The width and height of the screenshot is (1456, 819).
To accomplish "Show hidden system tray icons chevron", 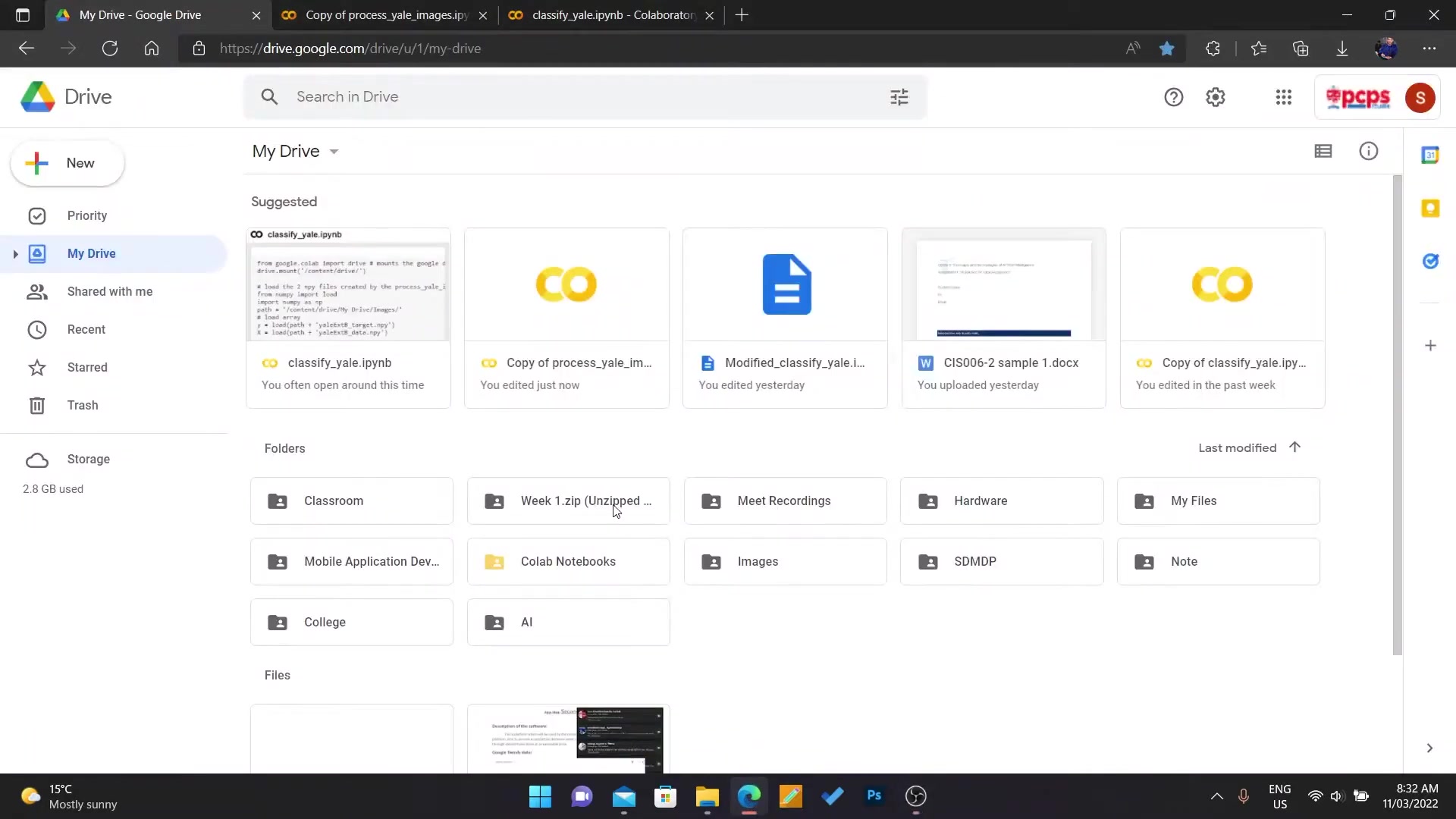I will [1216, 796].
